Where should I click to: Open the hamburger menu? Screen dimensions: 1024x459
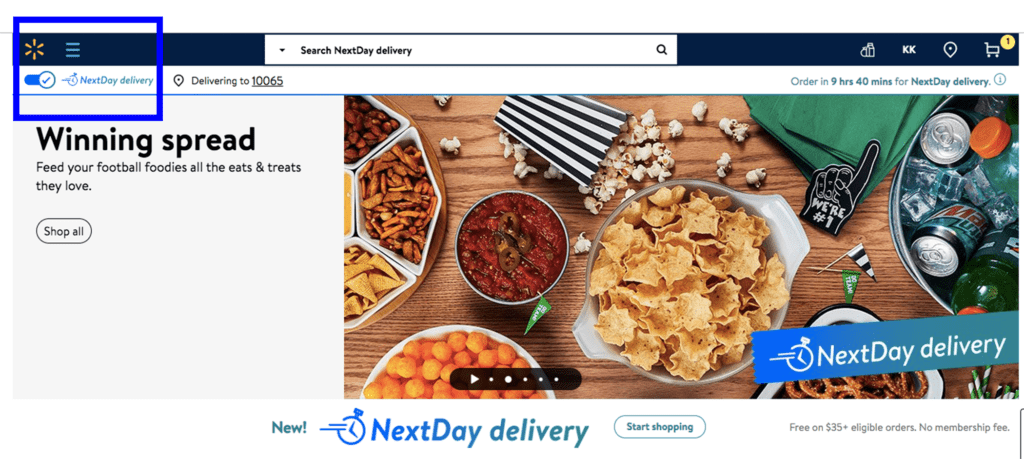tap(72, 50)
